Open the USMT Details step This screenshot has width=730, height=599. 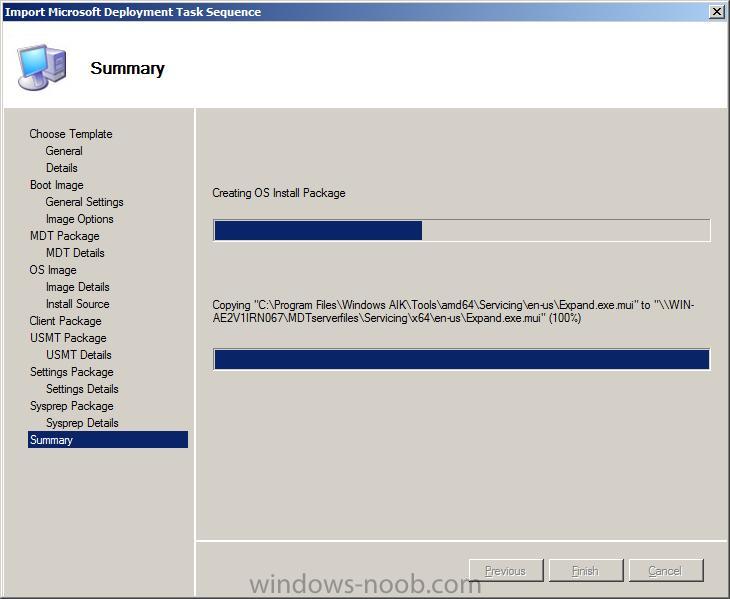pyautogui.click(x=79, y=355)
